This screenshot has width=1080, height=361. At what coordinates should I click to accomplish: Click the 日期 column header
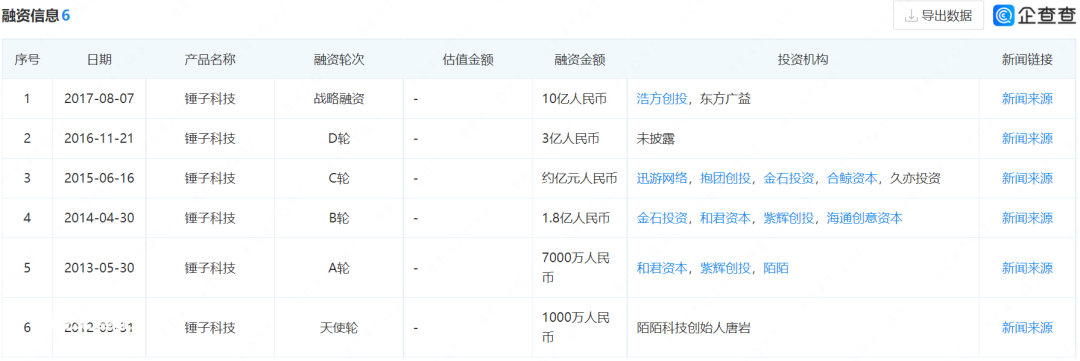click(99, 59)
